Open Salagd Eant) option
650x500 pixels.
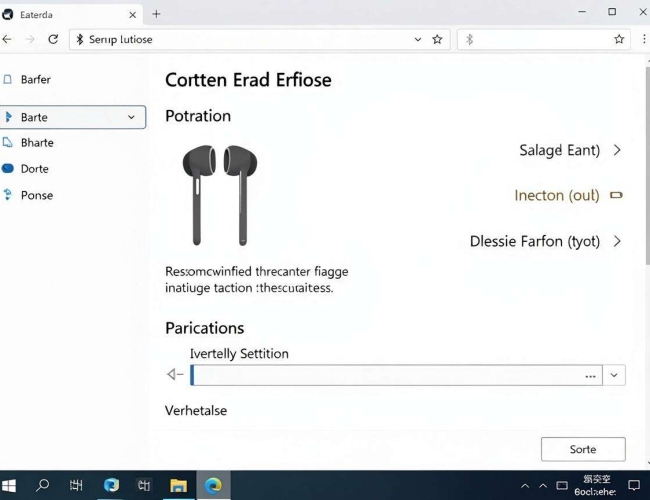(x=559, y=150)
